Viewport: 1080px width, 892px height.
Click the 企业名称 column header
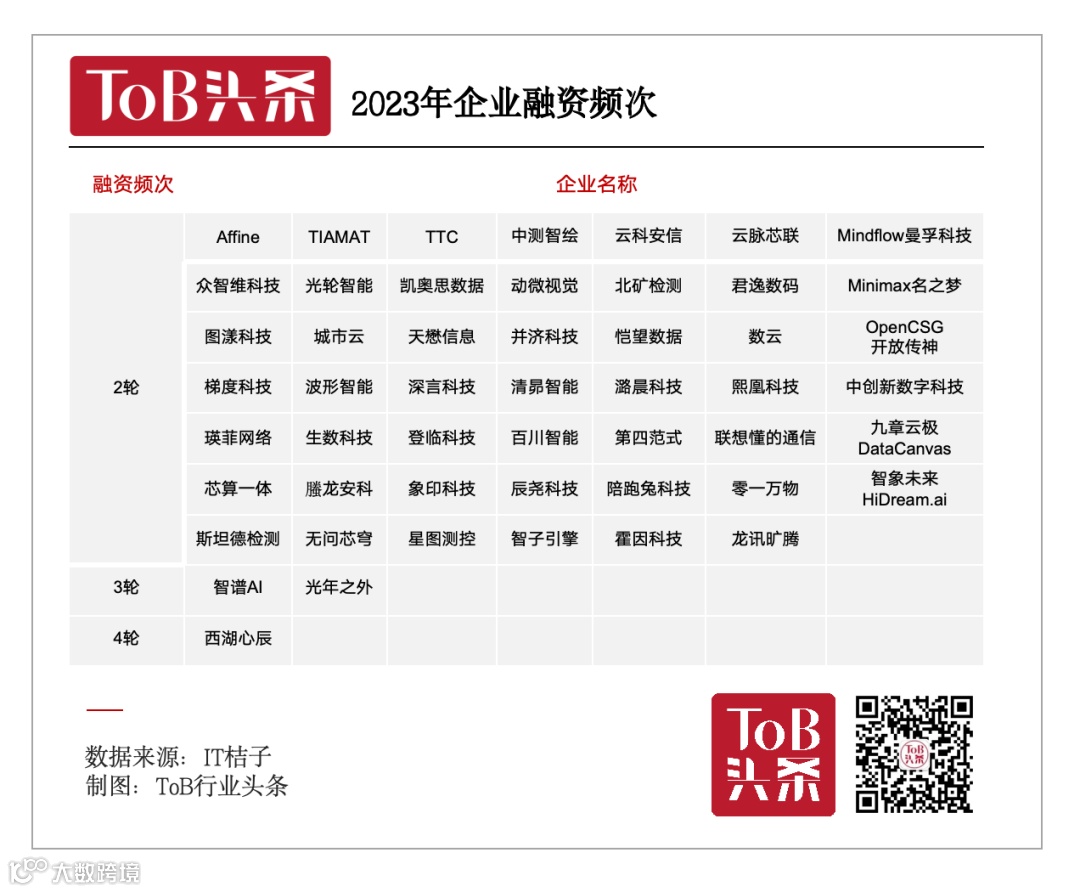click(596, 184)
